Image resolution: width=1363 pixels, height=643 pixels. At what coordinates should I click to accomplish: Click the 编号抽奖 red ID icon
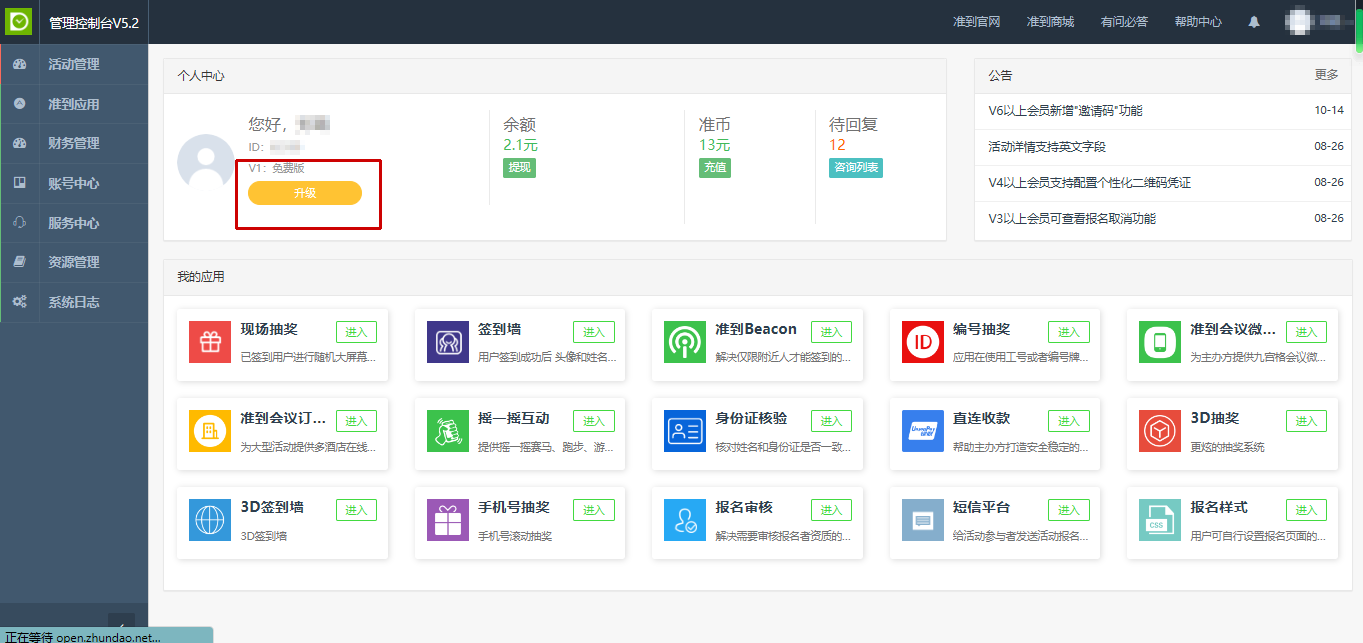tap(922, 342)
